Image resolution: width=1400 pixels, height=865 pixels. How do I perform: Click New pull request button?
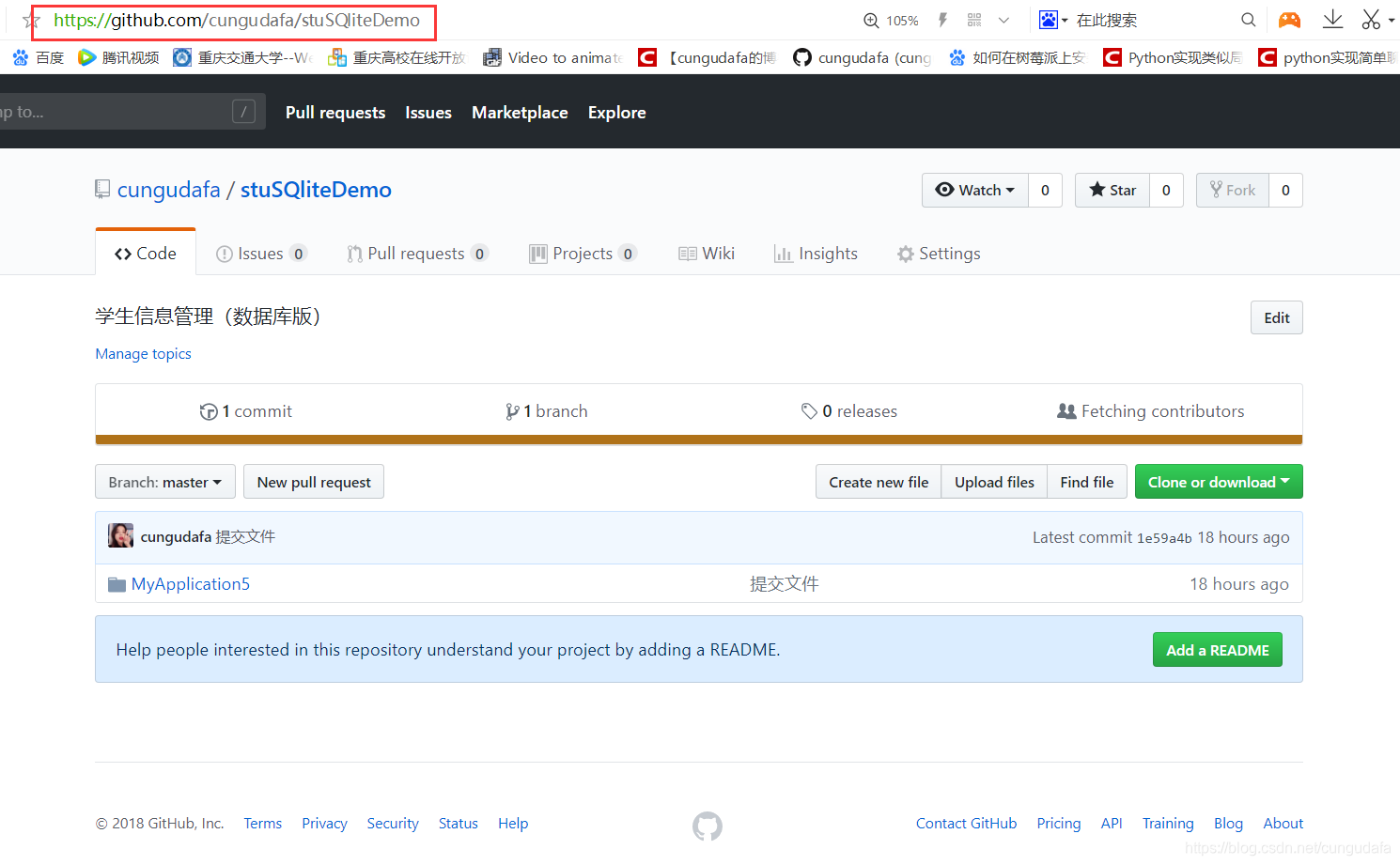314,482
